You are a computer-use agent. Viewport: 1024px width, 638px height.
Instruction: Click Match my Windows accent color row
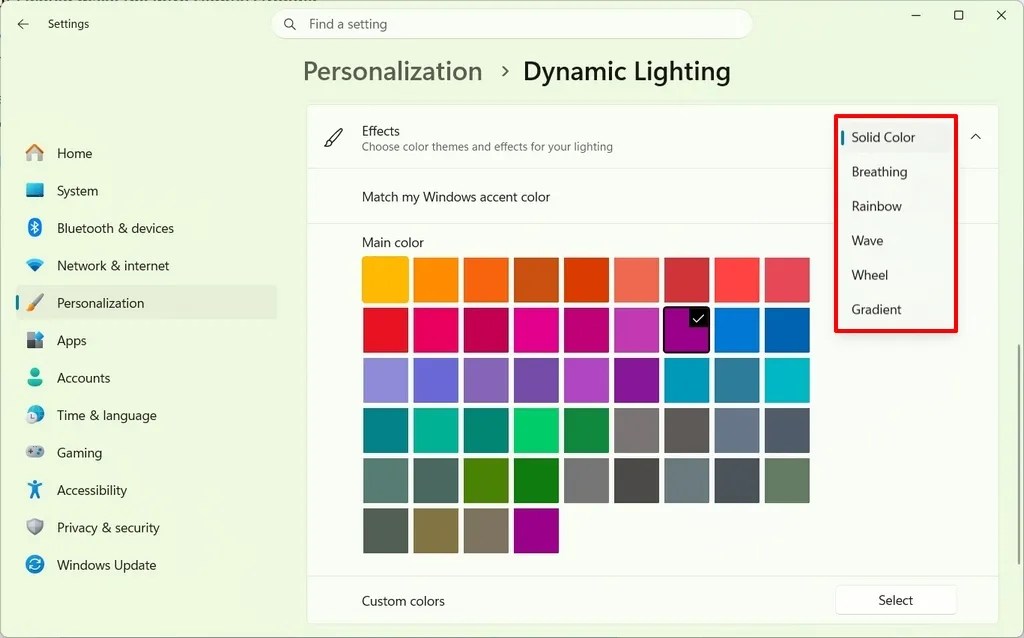pyautogui.click(x=652, y=197)
